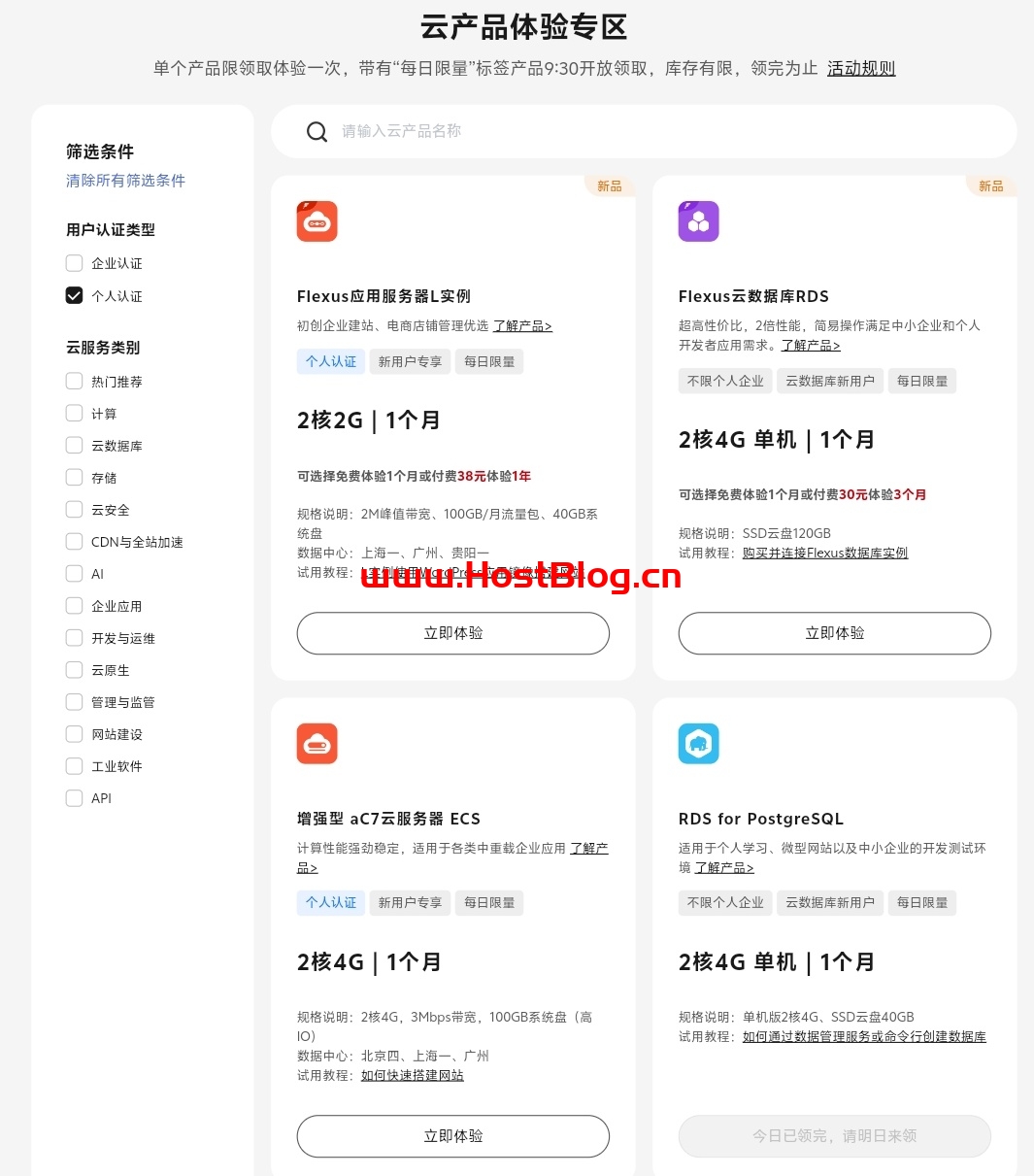
Task: Click the Flexus应用服务器L实例 product icon
Action: [x=317, y=221]
